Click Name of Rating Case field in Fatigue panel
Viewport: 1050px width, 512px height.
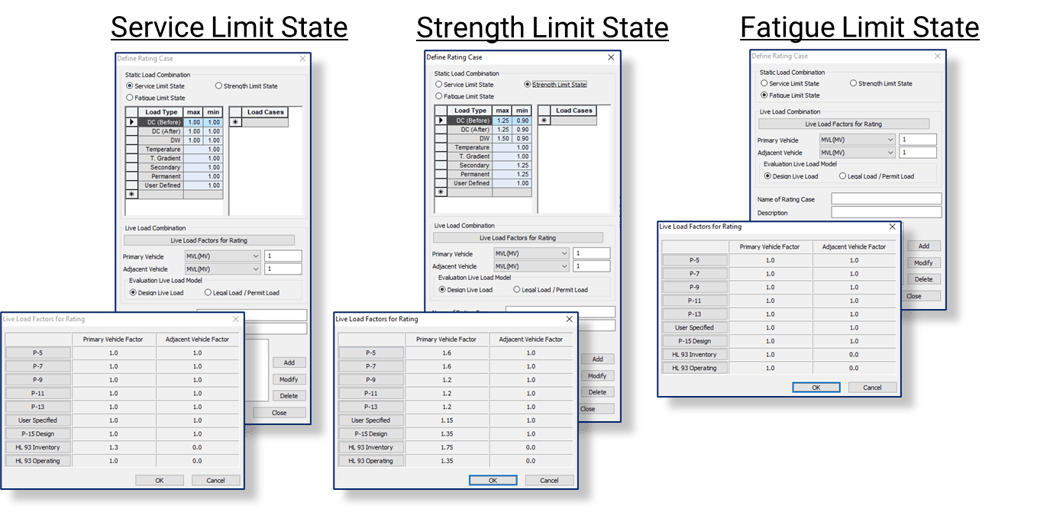coord(886,199)
